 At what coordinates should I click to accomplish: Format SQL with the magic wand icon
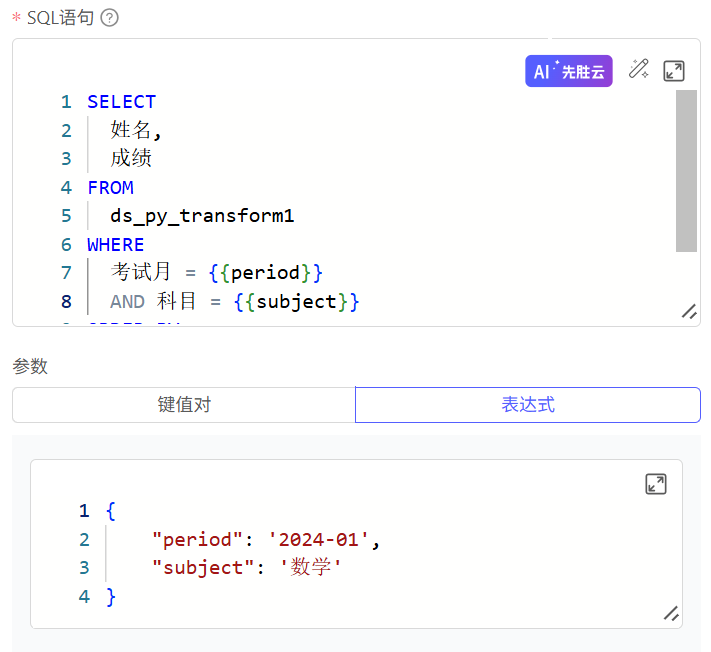638,69
